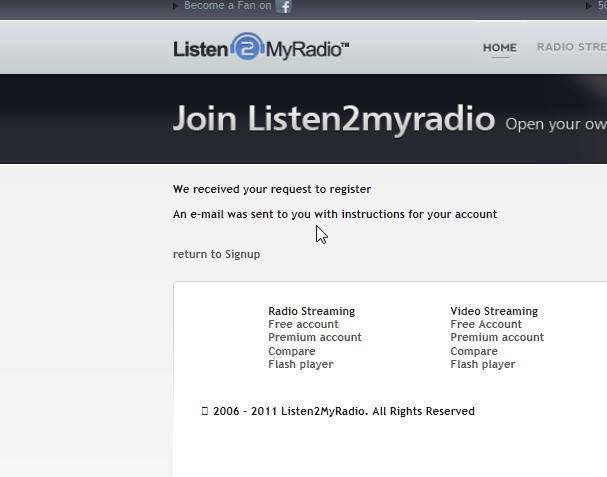This screenshot has height=477, width=607.
Task: Open Compare under Video Streaming
Action: click(474, 351)
